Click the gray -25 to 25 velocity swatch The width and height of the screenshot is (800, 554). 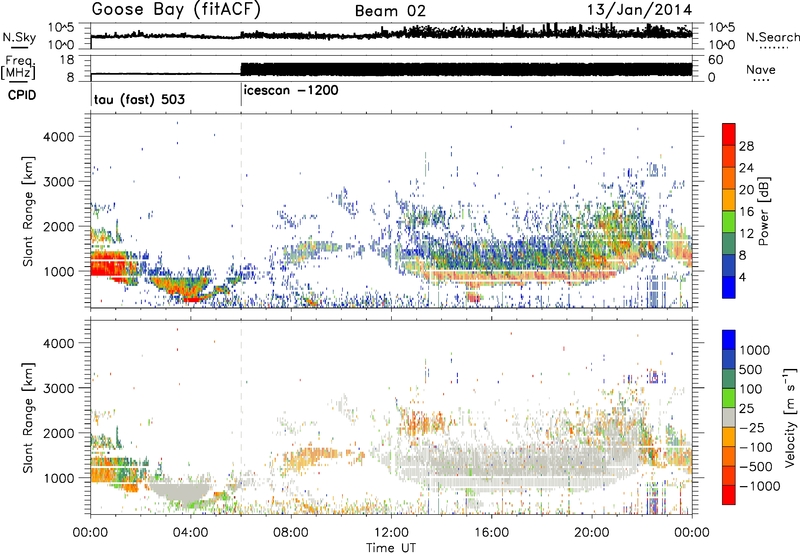coord(729,417)
